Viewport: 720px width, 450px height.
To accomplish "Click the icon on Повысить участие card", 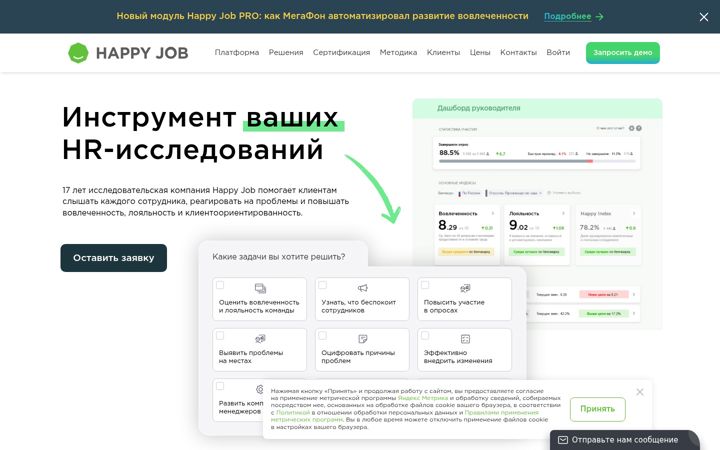I will [x=465, y=288].
